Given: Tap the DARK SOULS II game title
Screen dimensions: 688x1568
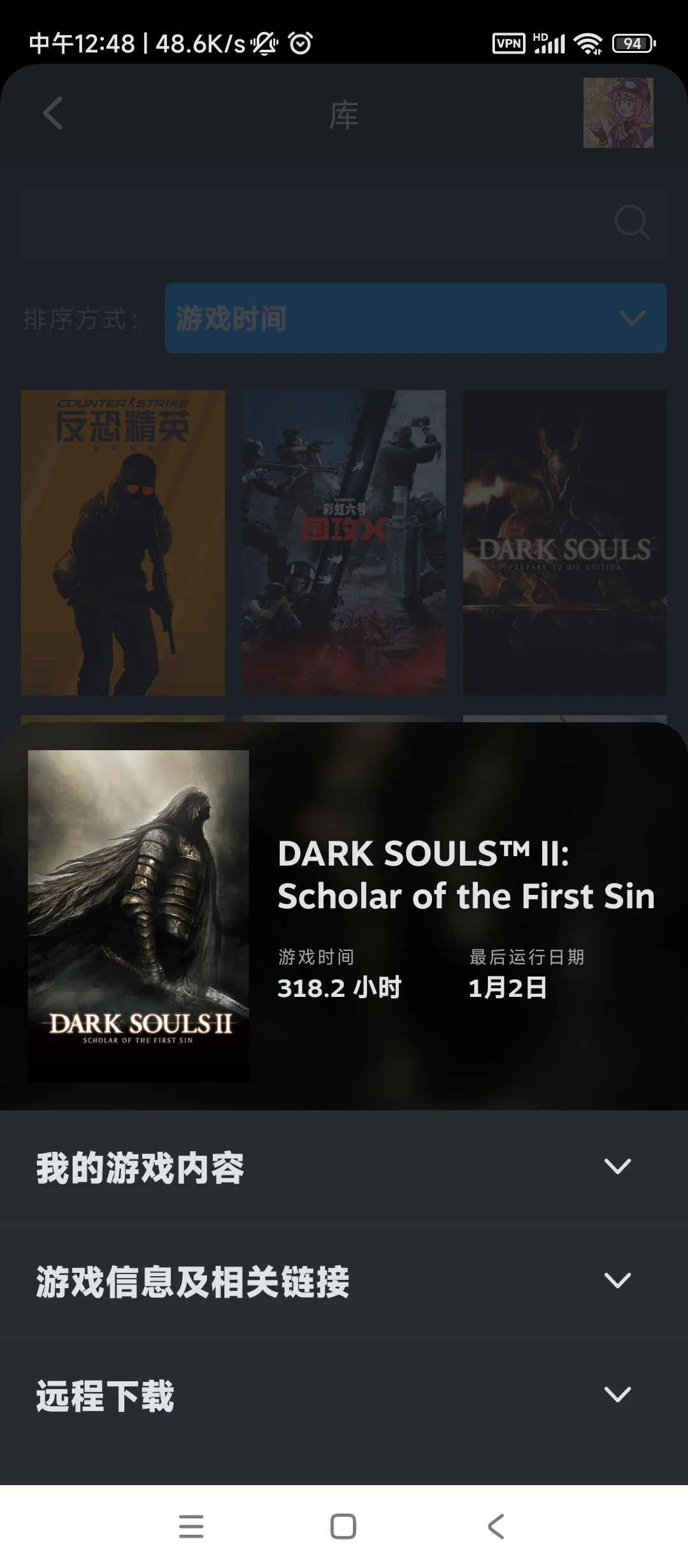Looking at the screenshot, I should 466,875.
